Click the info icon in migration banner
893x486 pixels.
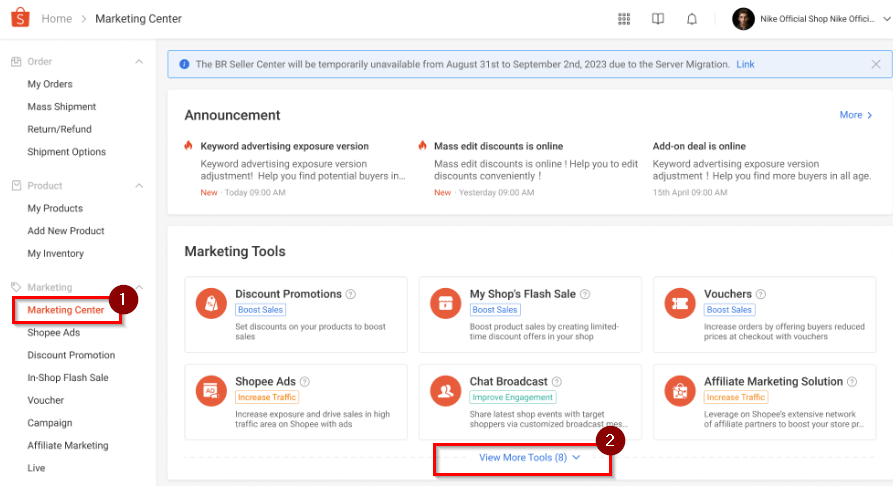[x=185, y=64]
